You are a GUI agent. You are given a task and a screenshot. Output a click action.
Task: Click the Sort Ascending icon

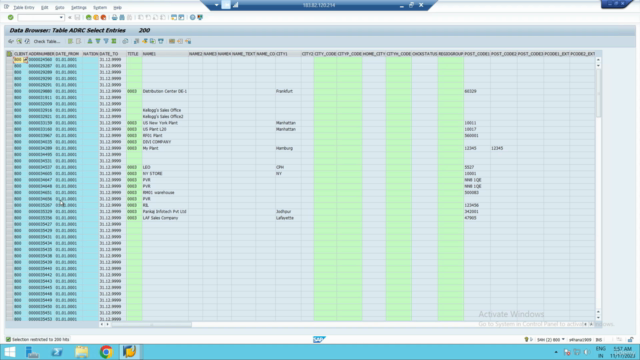(90, 41)
